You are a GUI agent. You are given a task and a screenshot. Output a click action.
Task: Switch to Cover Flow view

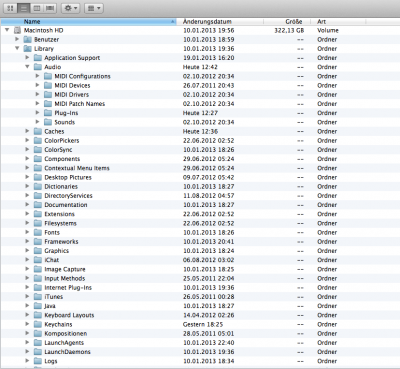[x=50, y=8]
